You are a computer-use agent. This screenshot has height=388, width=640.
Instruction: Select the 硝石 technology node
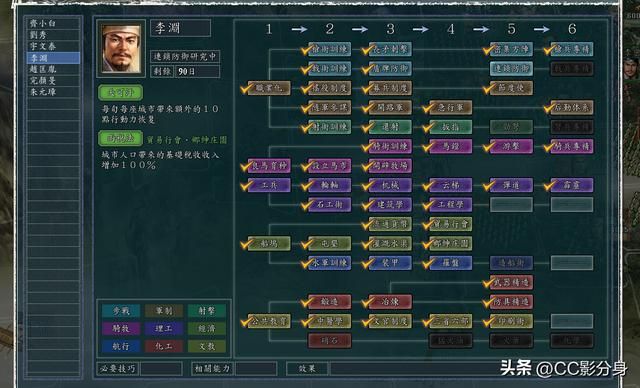point(330,341)
